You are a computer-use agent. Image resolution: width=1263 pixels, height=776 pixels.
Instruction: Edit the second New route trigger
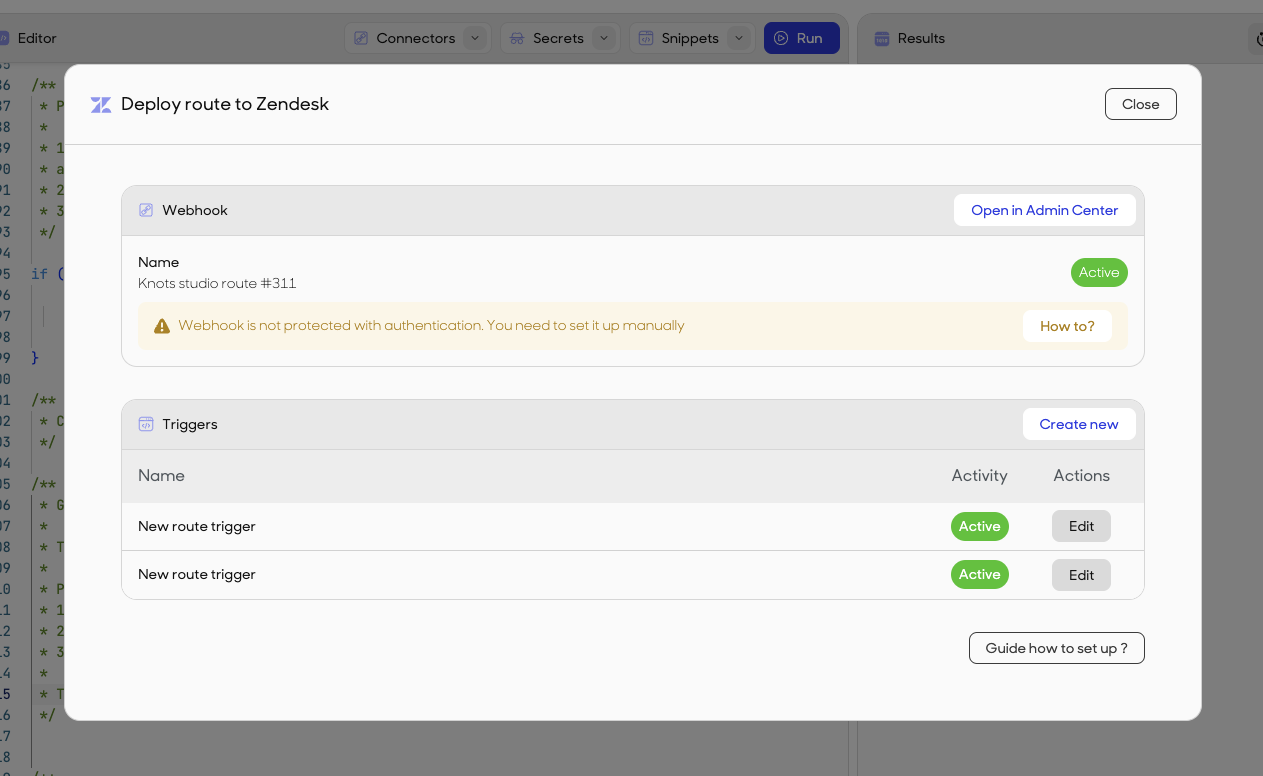1081,575
